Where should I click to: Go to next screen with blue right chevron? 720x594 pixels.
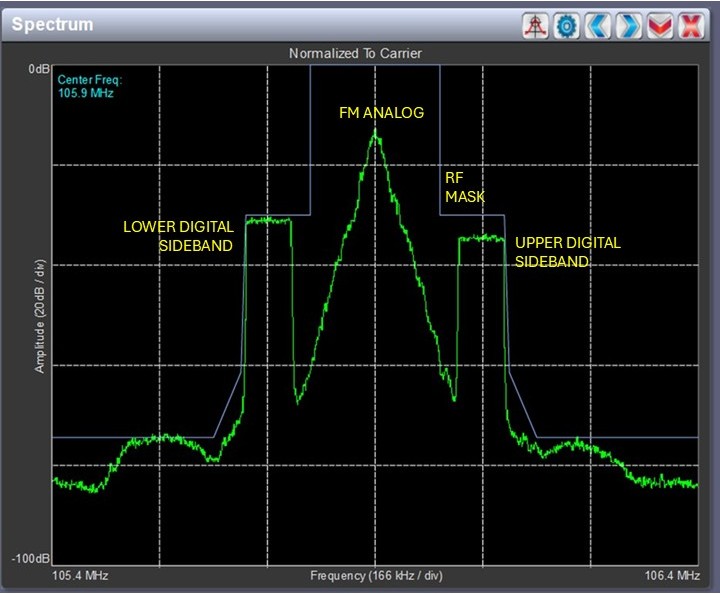coord(629,25)
